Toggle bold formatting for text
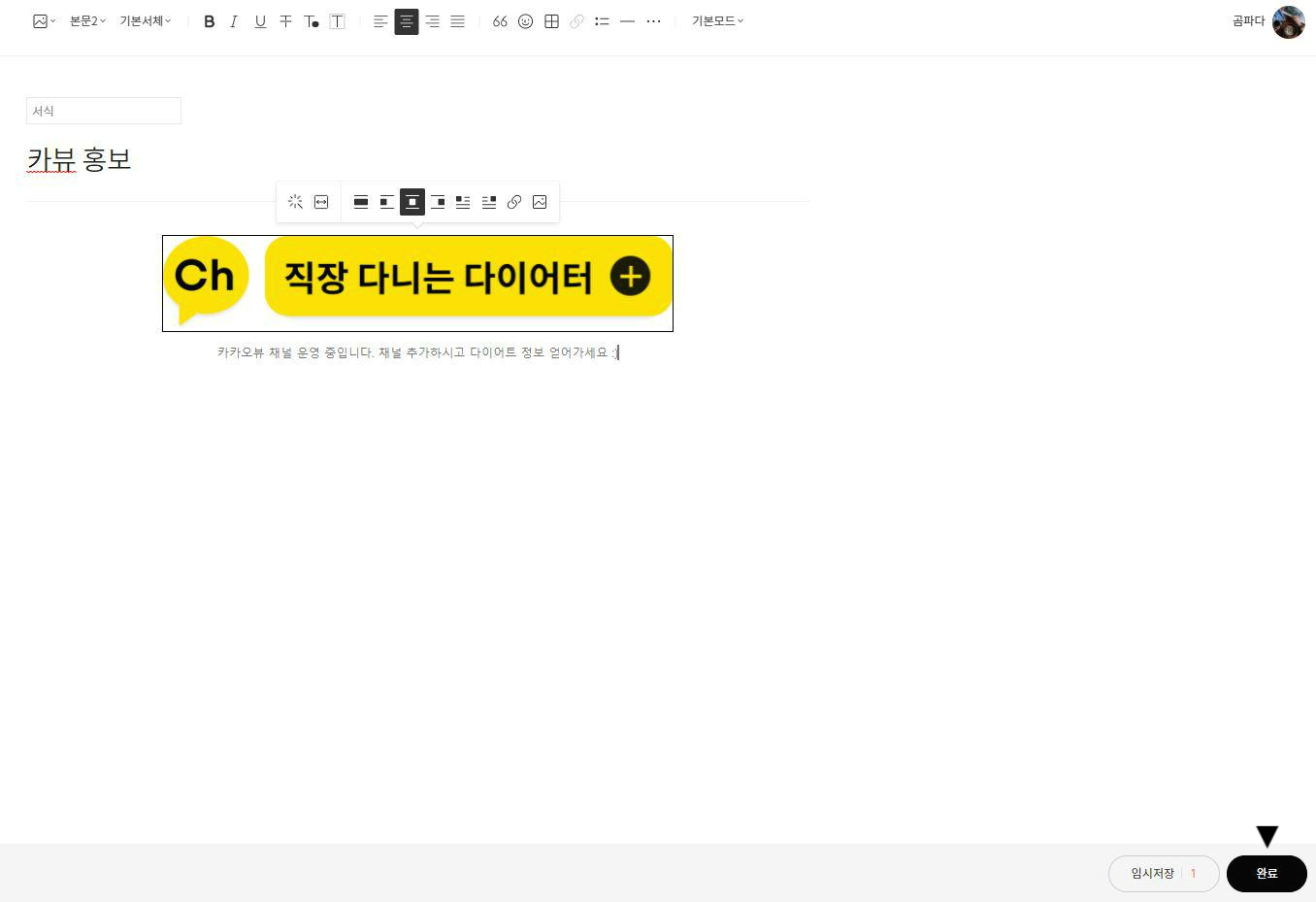This screenshot has width=1316, height=902. tap(209, 21)
